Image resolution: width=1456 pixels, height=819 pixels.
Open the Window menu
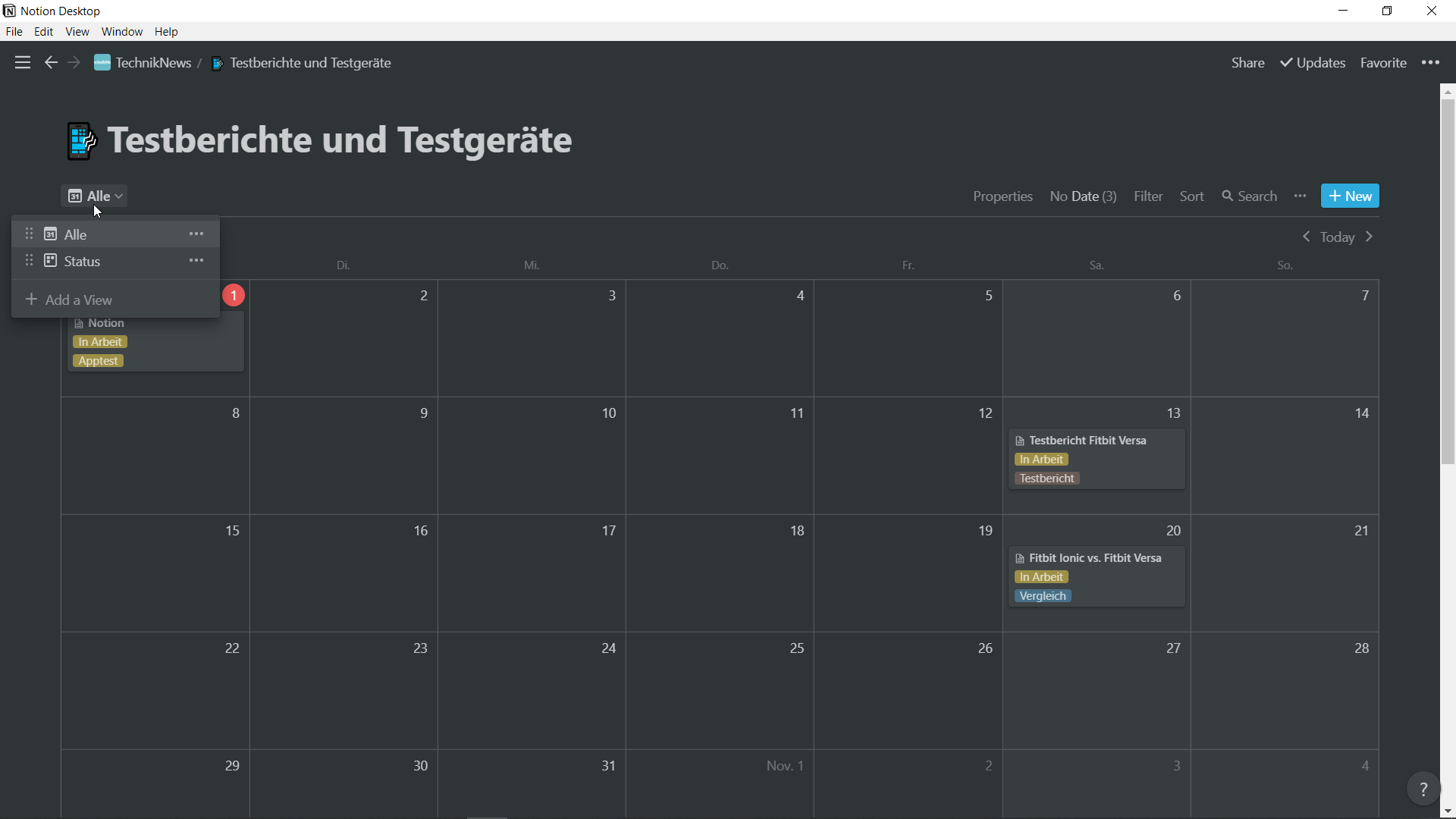(x=122, y=32)
